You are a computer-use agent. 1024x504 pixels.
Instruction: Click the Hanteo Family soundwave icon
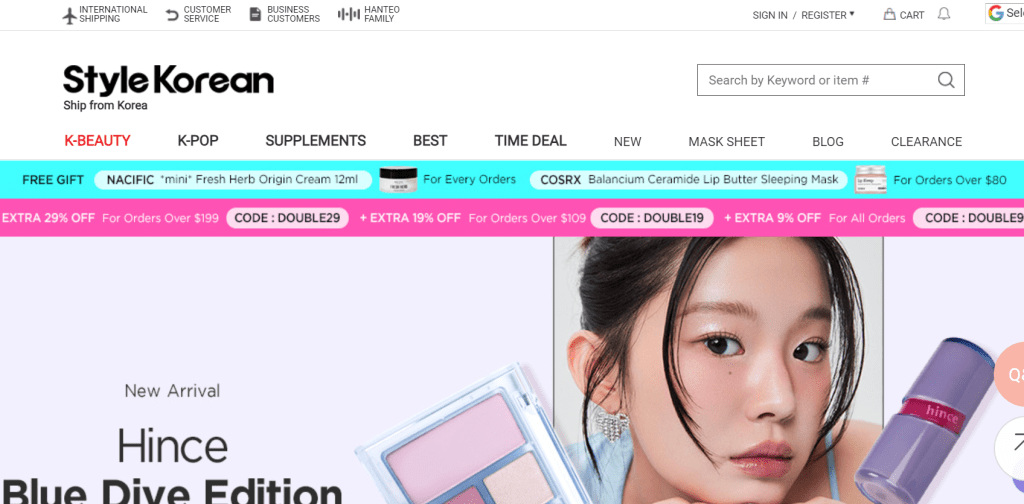[x=349, y=14]
